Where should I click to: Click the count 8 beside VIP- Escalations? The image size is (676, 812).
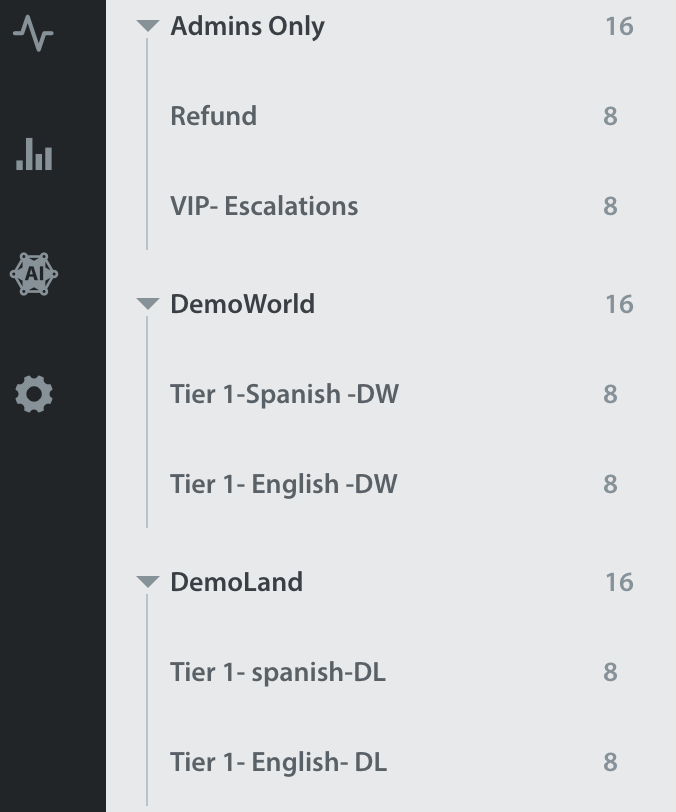coord(610,206)
